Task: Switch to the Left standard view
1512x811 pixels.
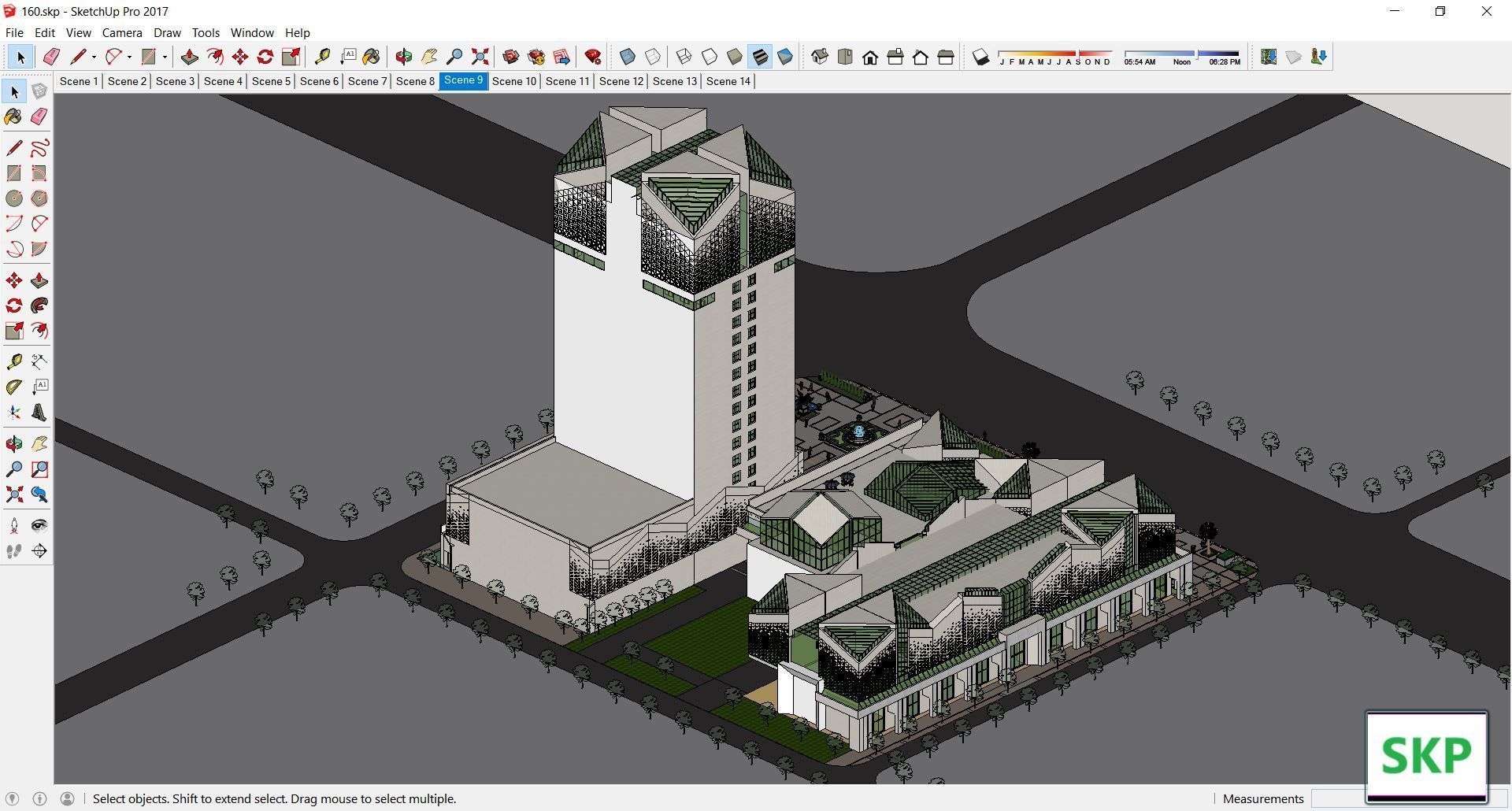Action: pyautogui.click(x=946, y=57)
